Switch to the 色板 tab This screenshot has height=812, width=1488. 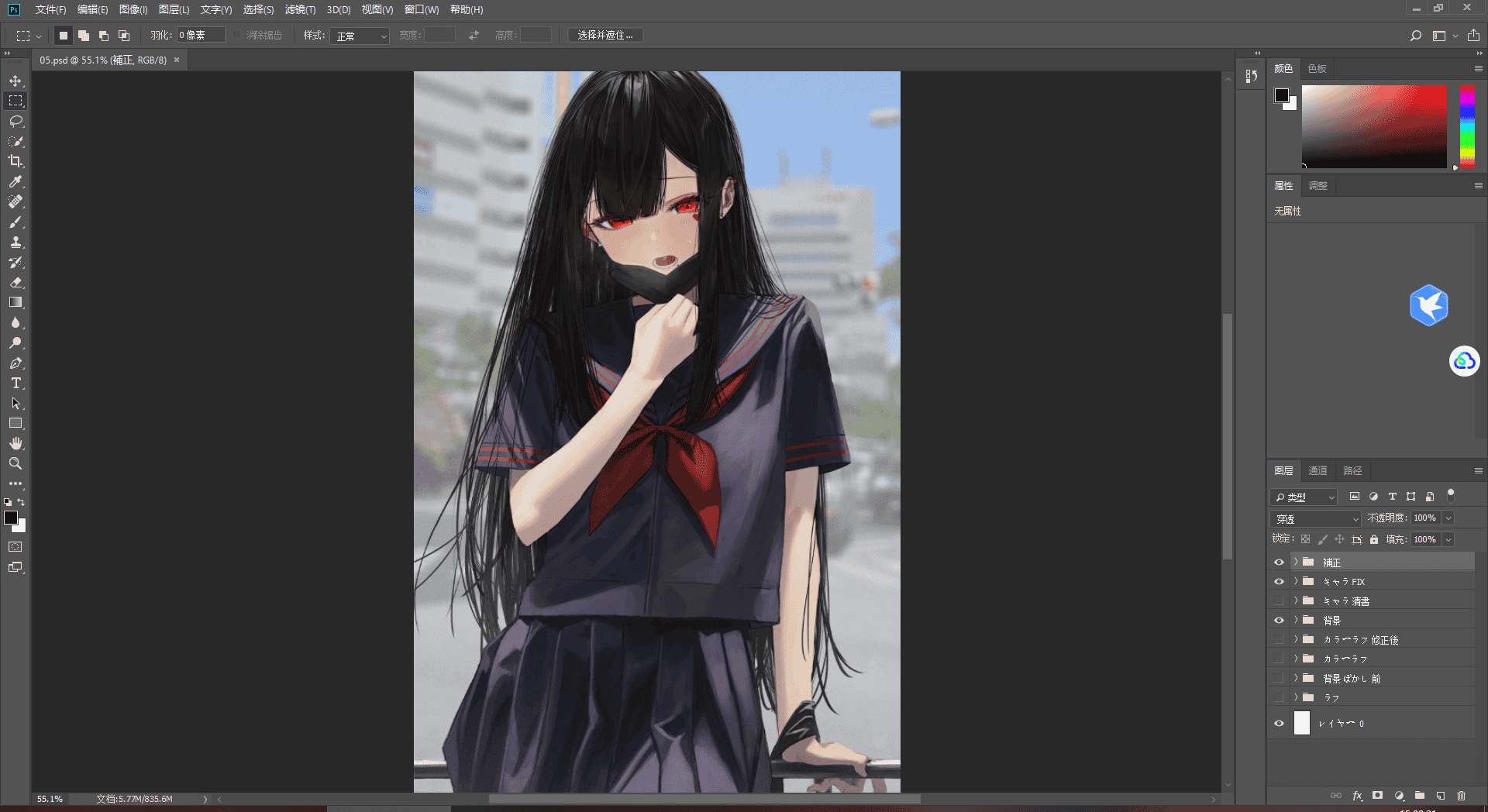click(x=1317, y=68)
